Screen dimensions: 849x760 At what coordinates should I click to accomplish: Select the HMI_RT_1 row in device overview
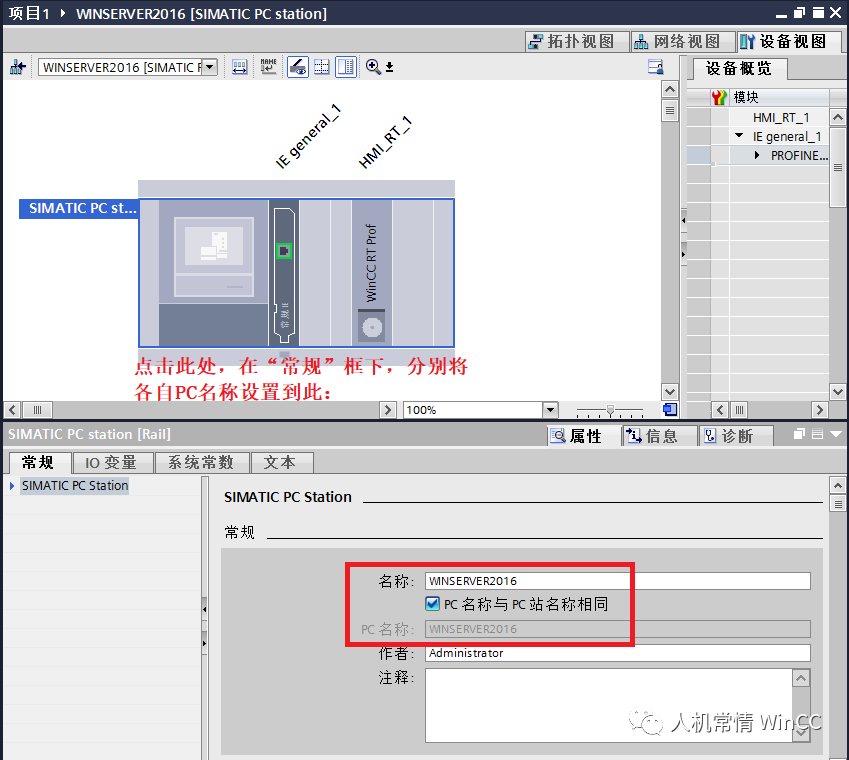781,117
